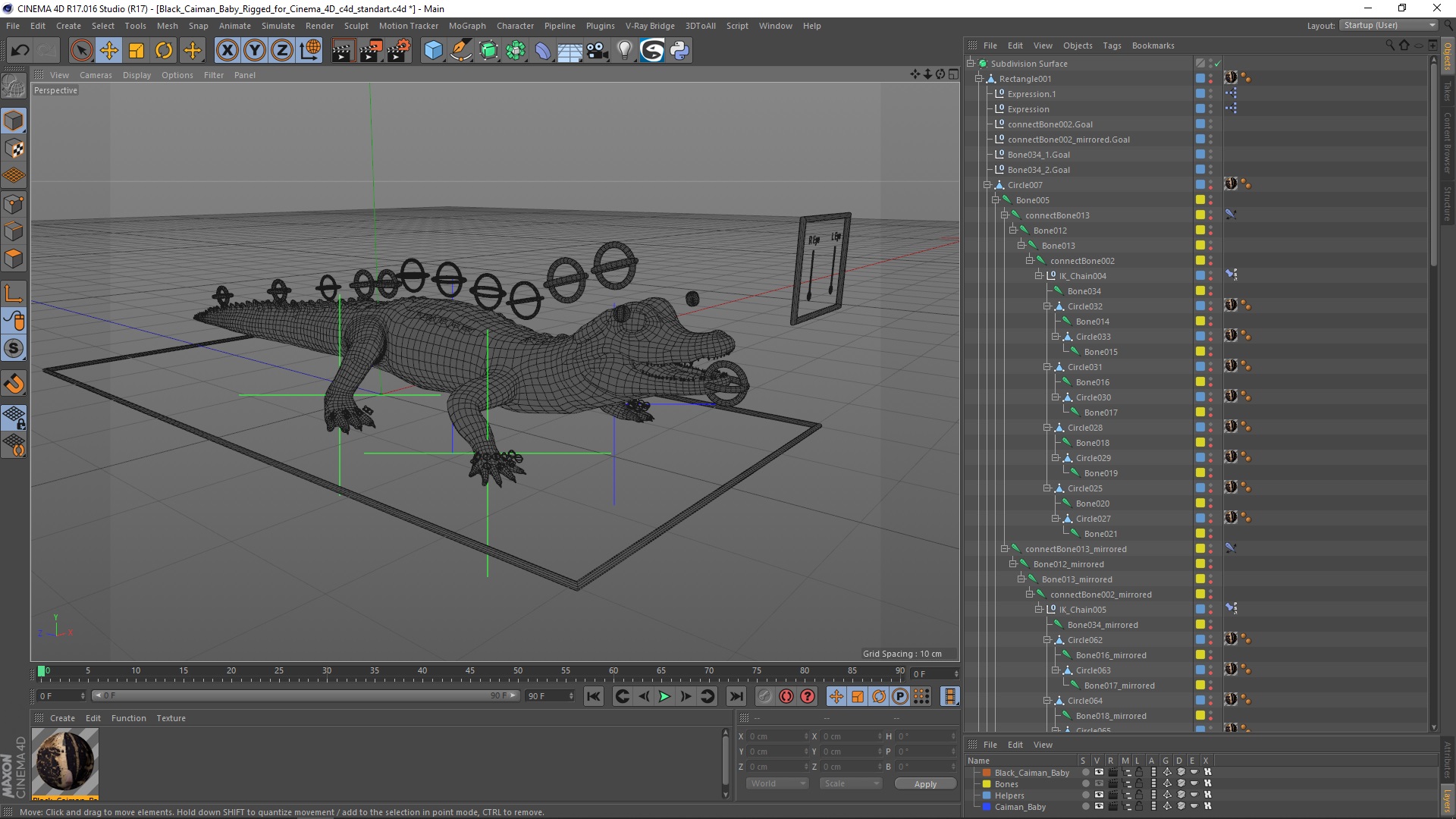Screen dimensions: 1456x819
Task: Click the Subdivision Surface generator icon
Action: coord(488,51)
